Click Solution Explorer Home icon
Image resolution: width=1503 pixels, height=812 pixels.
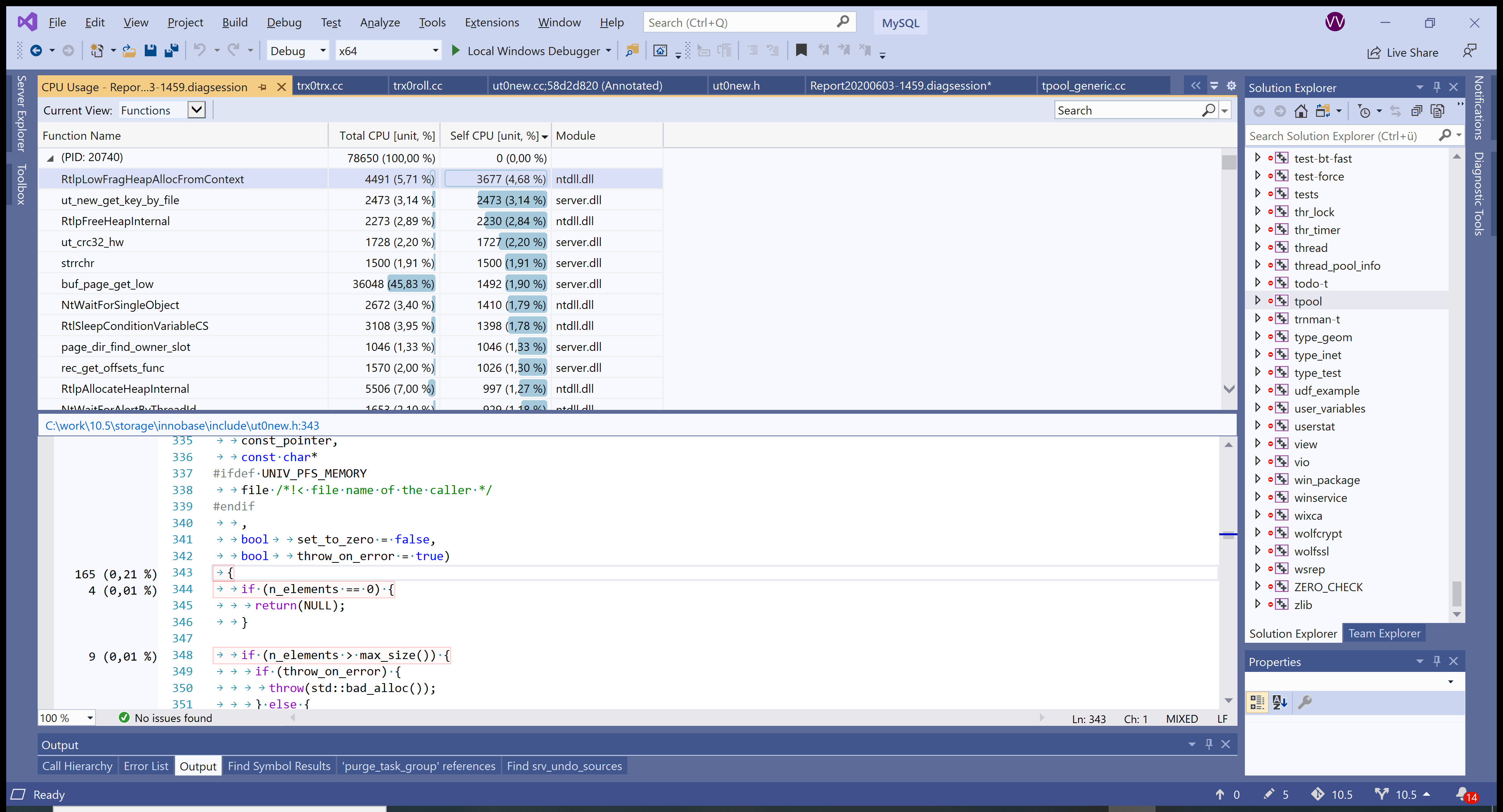(1300, 111)
